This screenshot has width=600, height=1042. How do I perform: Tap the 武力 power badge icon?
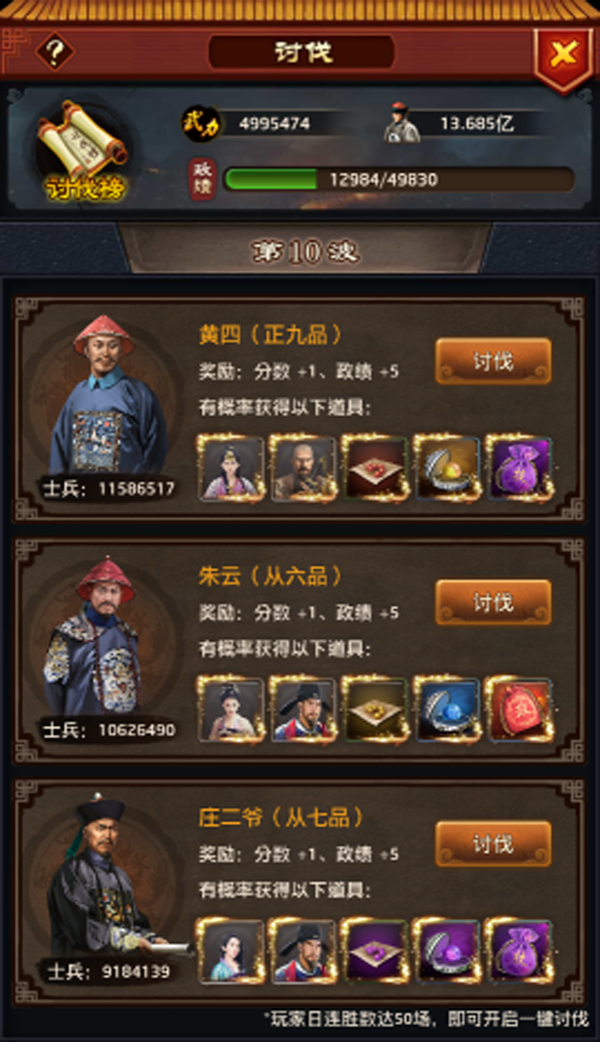click(201, 124)
